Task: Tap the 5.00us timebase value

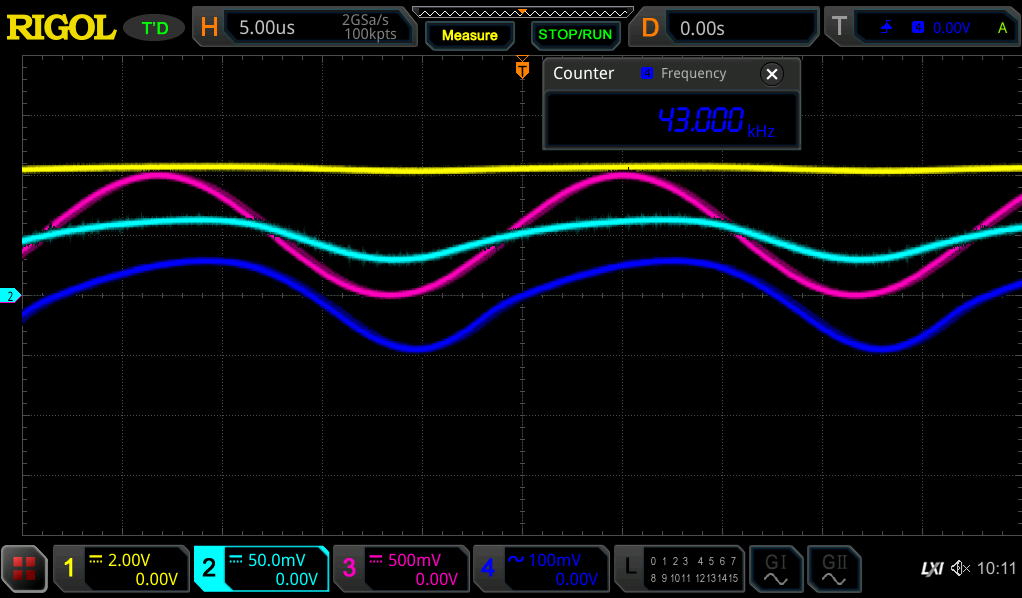Action: point(267,28)
